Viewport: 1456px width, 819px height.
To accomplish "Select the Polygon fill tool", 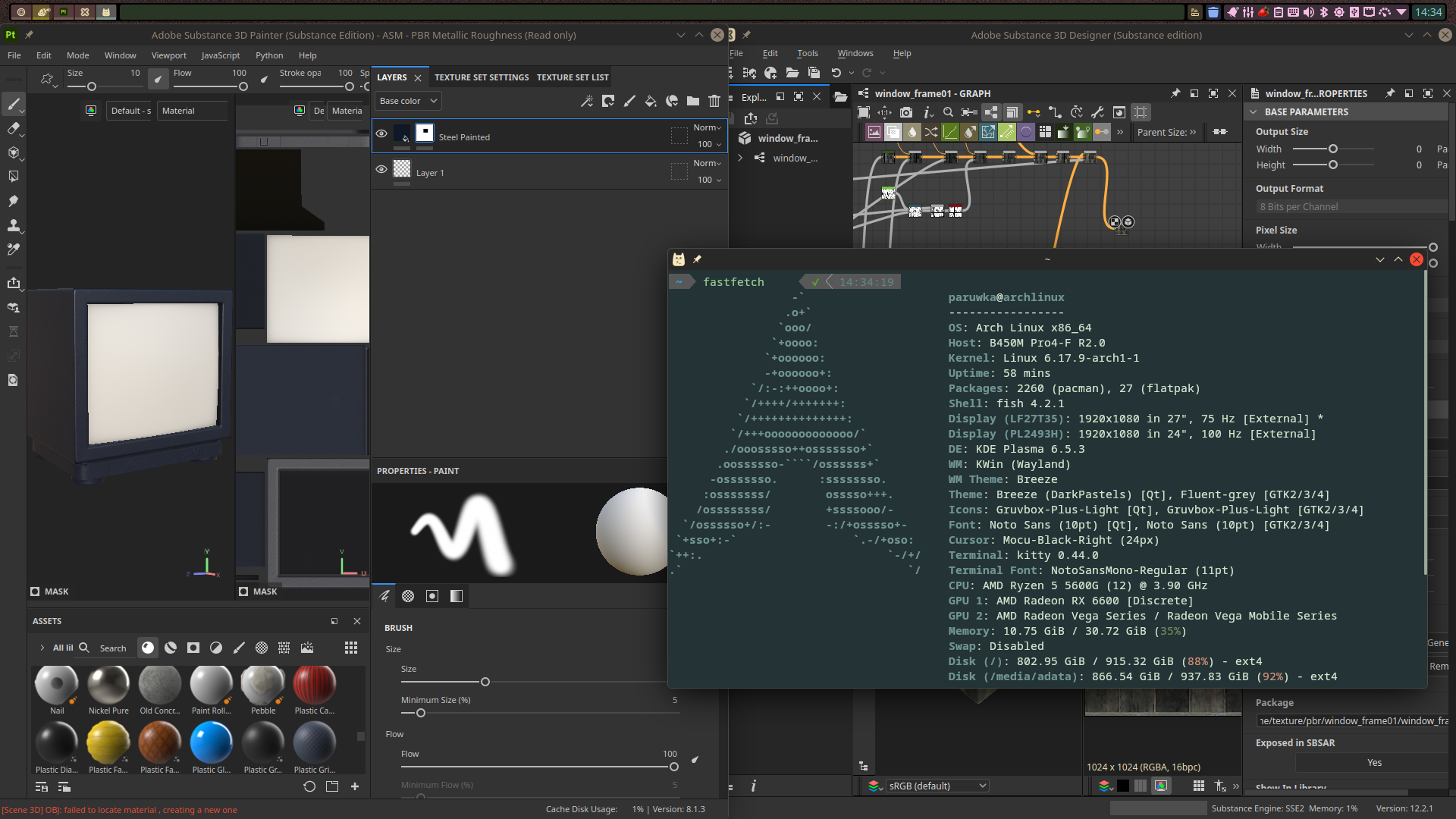I will (13, 177).
